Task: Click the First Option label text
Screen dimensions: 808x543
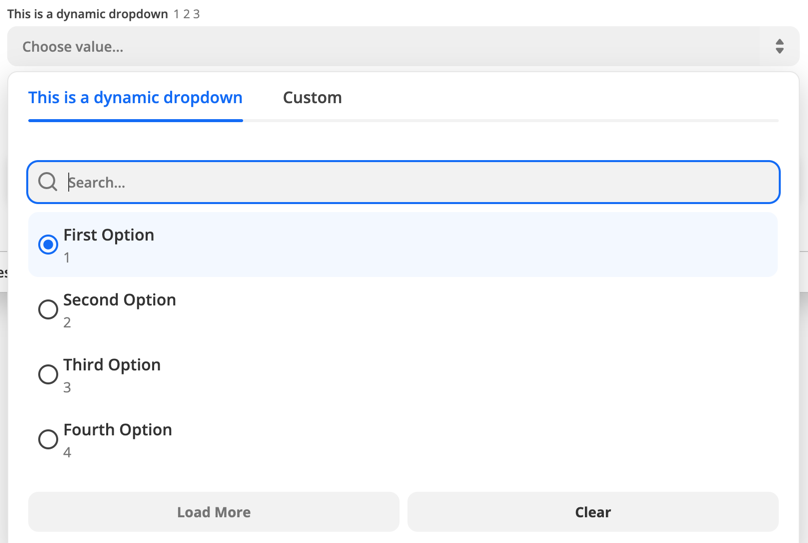Action: click(x=109, y=235)
